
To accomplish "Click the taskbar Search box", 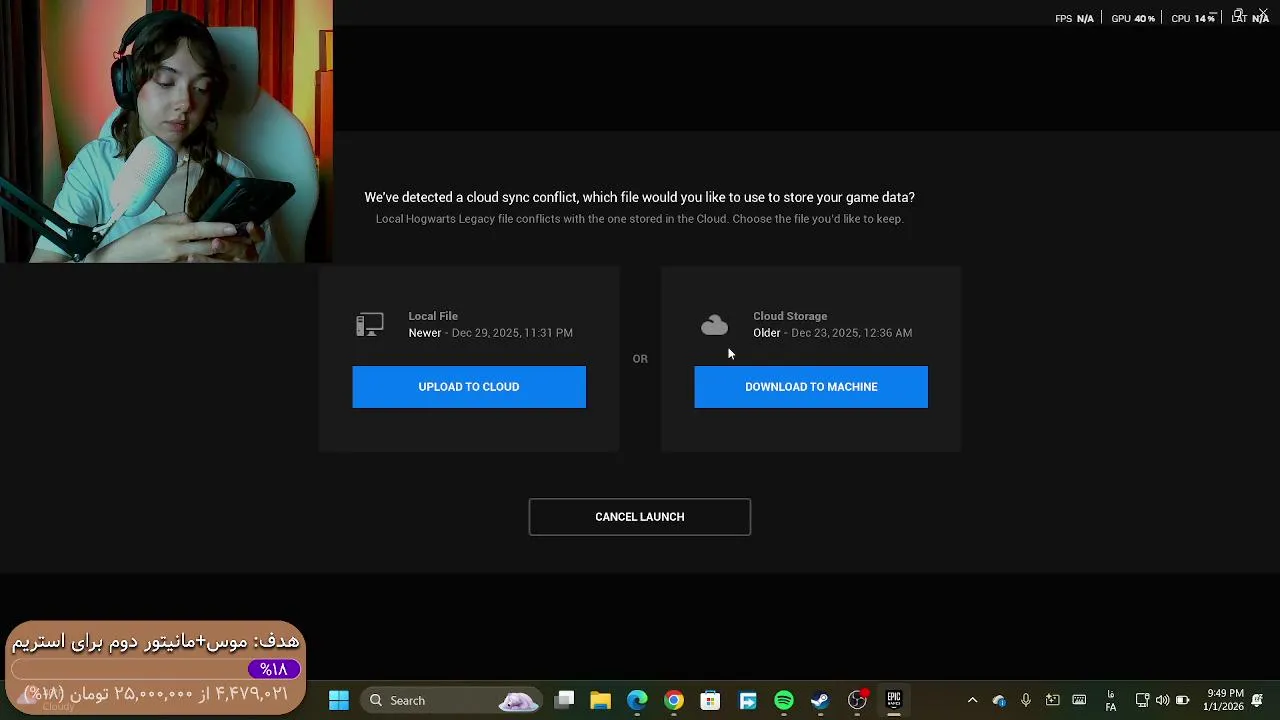I will click(451, 700).
